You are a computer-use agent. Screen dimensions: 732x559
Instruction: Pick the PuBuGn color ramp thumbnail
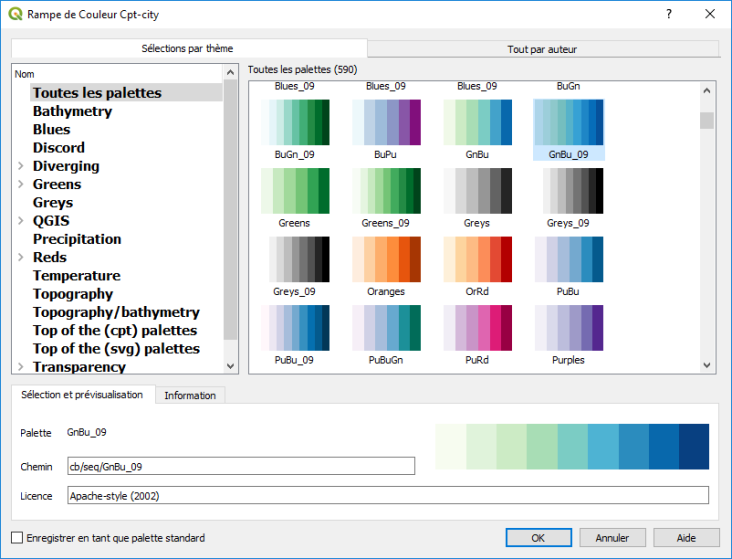pos(386,327)
